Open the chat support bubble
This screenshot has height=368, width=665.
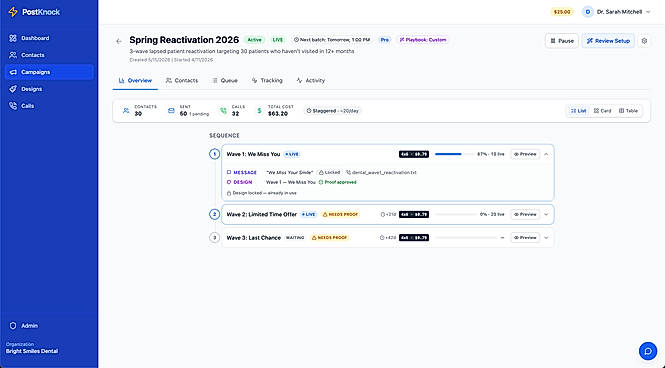click(648, 351)
